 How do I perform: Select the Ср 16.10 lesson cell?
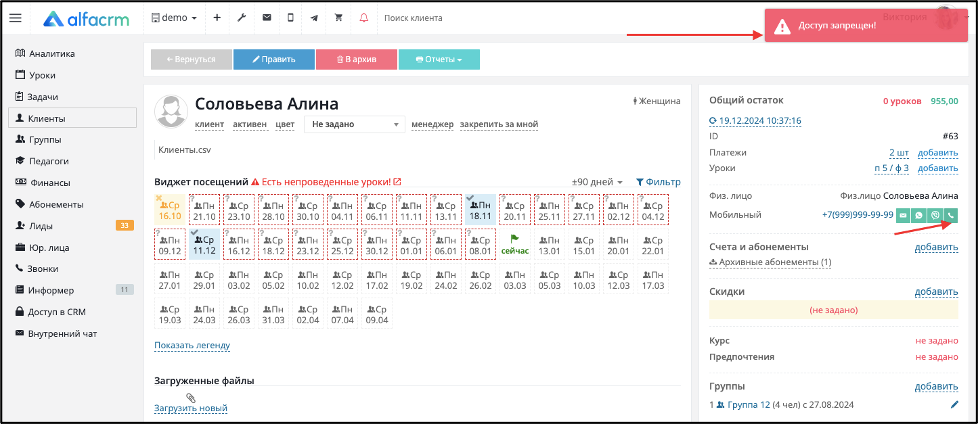click(x=170, y=209)
